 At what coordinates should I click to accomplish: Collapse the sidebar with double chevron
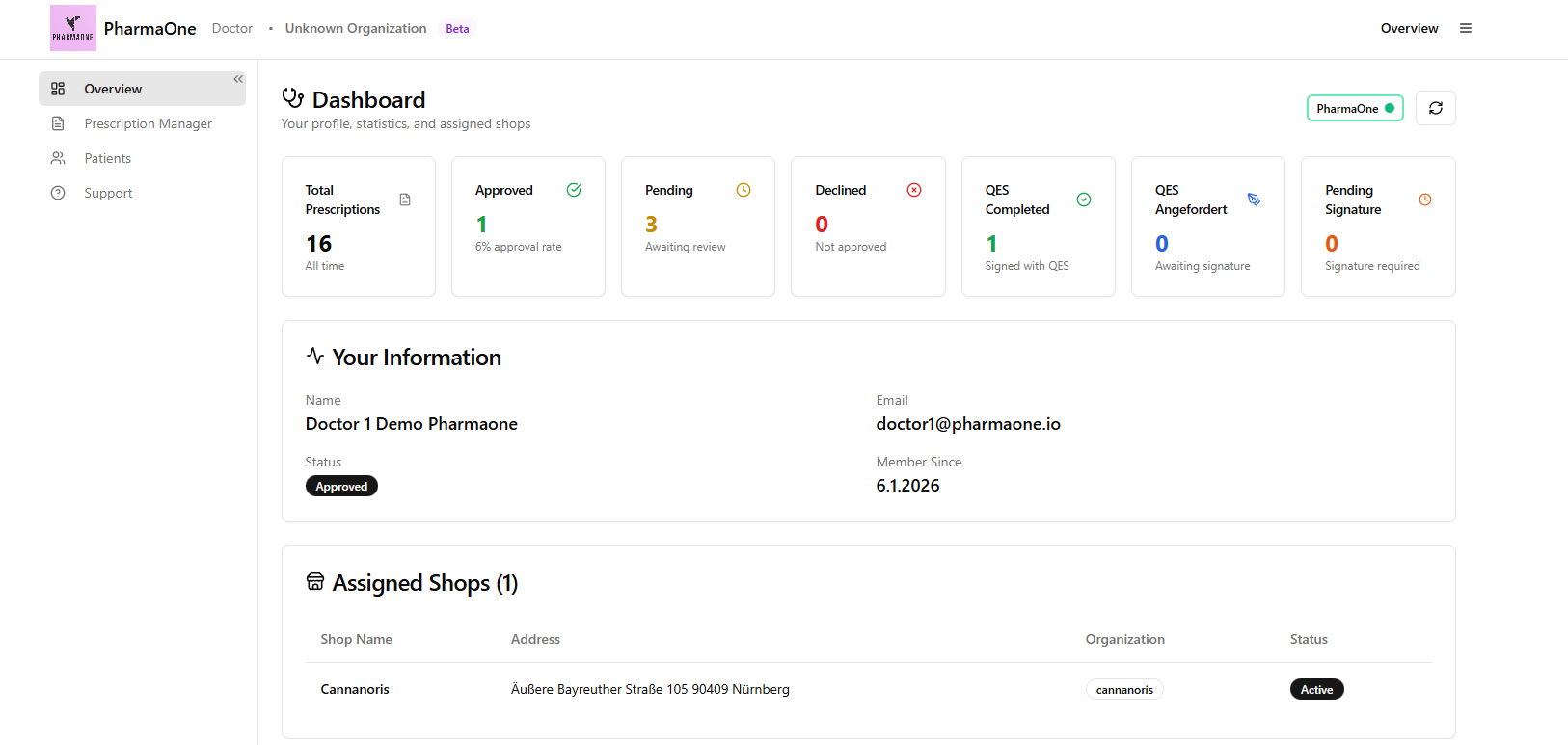(238, 79)
